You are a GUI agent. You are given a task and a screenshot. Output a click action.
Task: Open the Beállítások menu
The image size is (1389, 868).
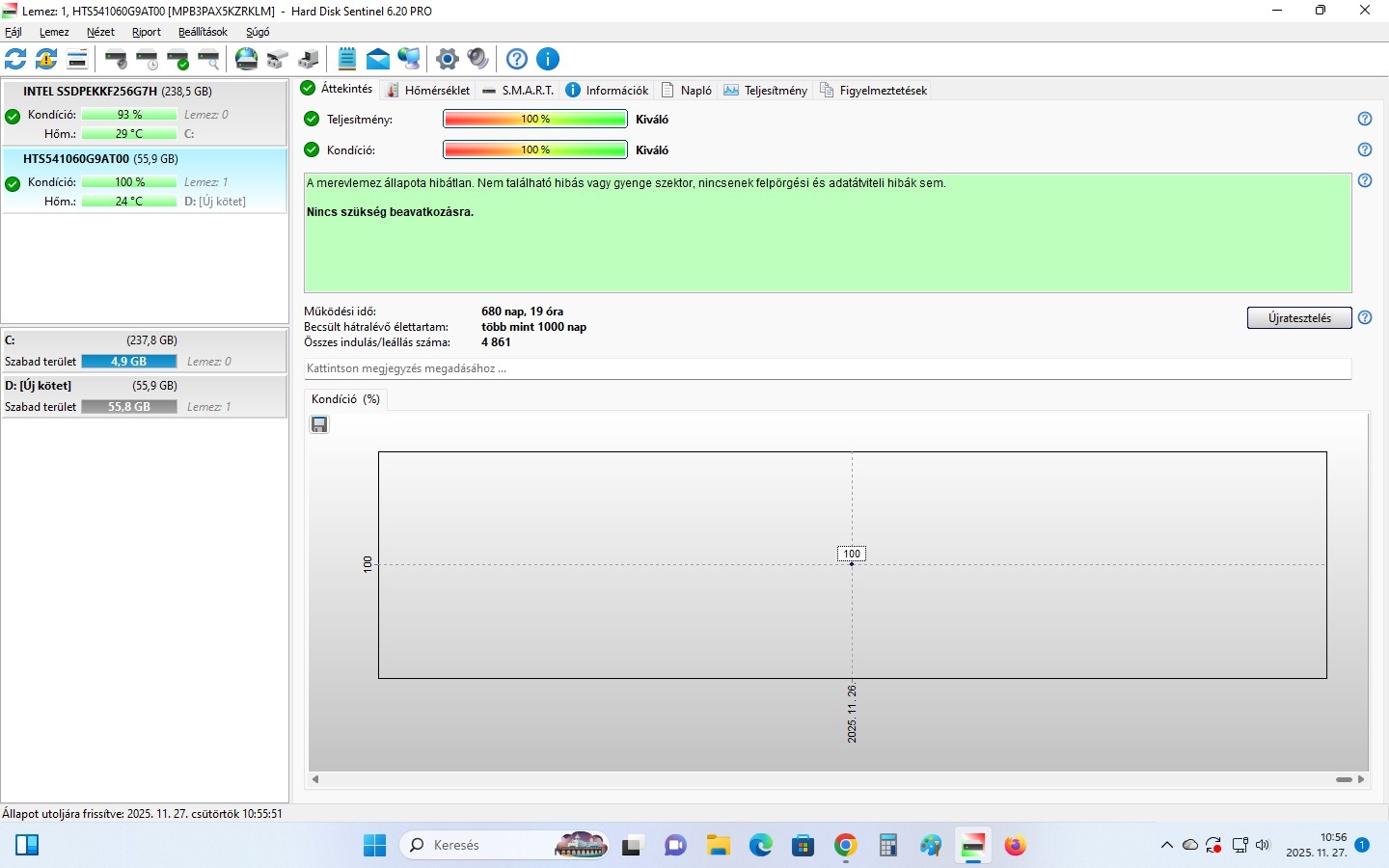(203, 32)
